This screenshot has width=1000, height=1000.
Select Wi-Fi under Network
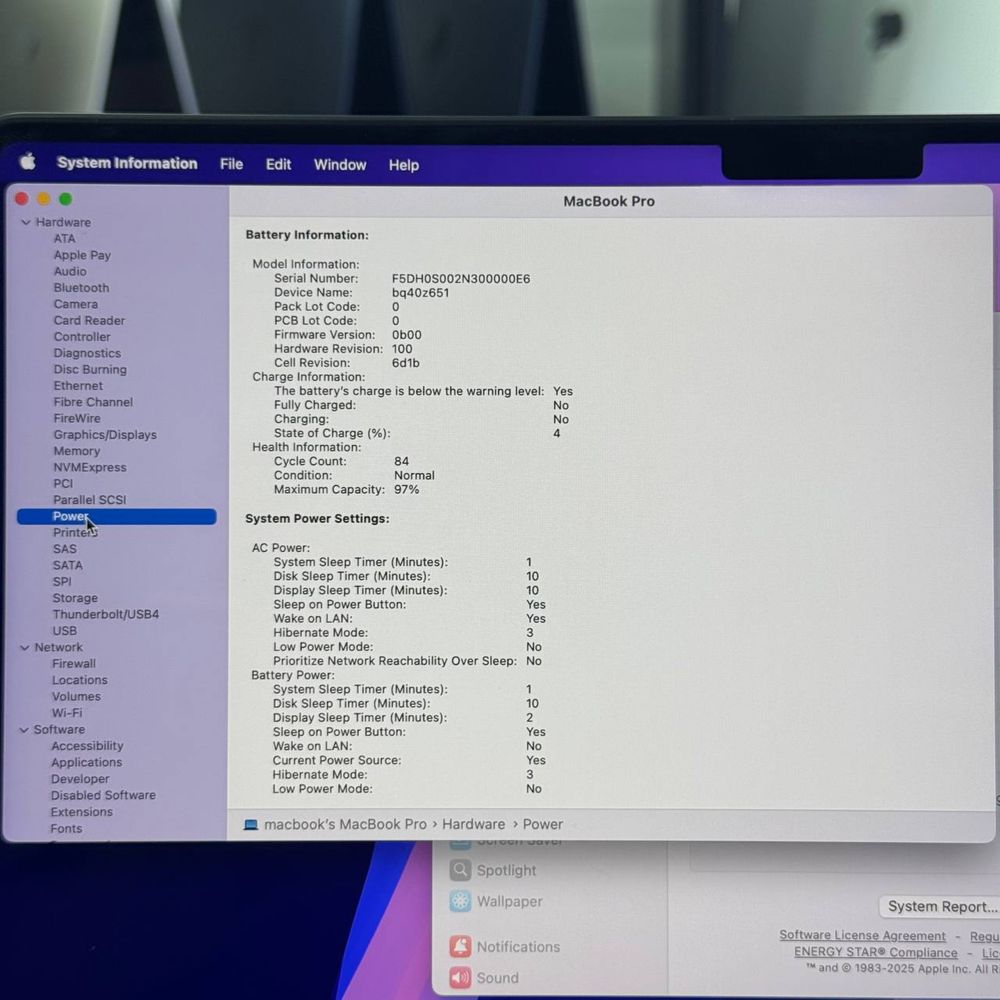click(x=66, y=713)
